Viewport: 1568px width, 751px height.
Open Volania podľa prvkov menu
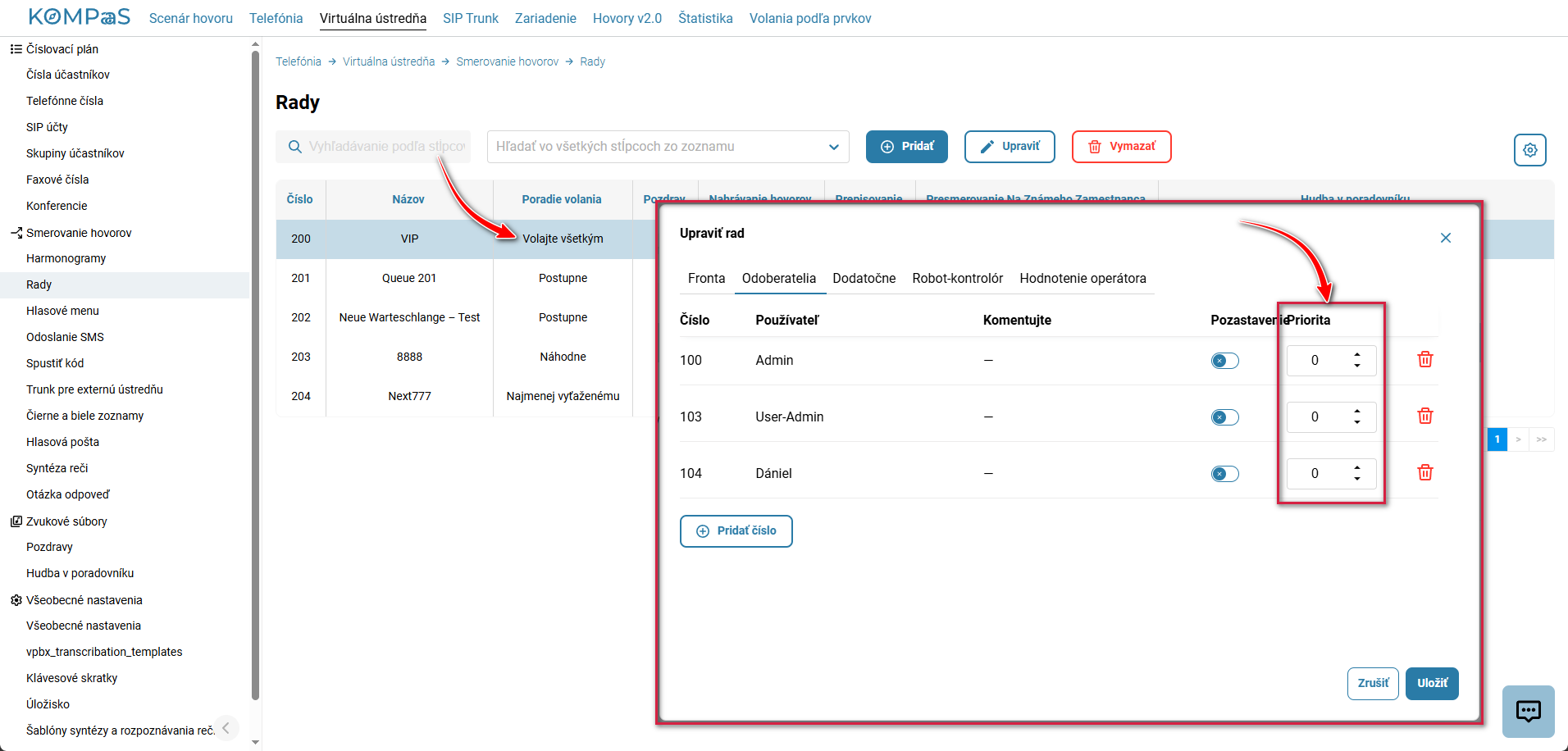pyautogui.click(x=810, y=18)
